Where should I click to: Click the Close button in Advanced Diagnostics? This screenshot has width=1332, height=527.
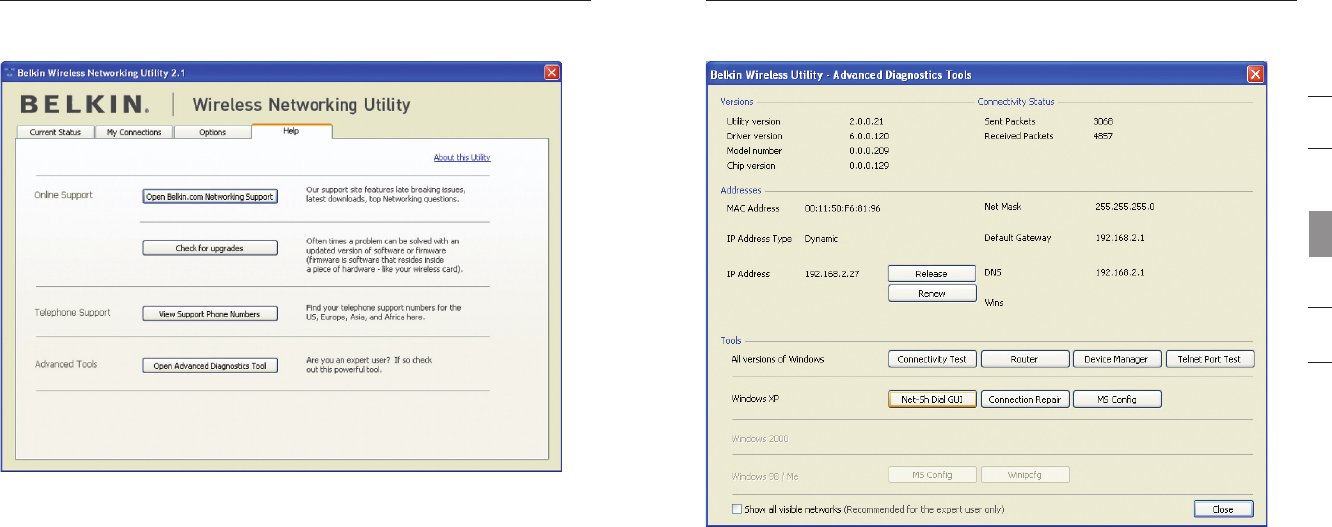[1223, 509]
